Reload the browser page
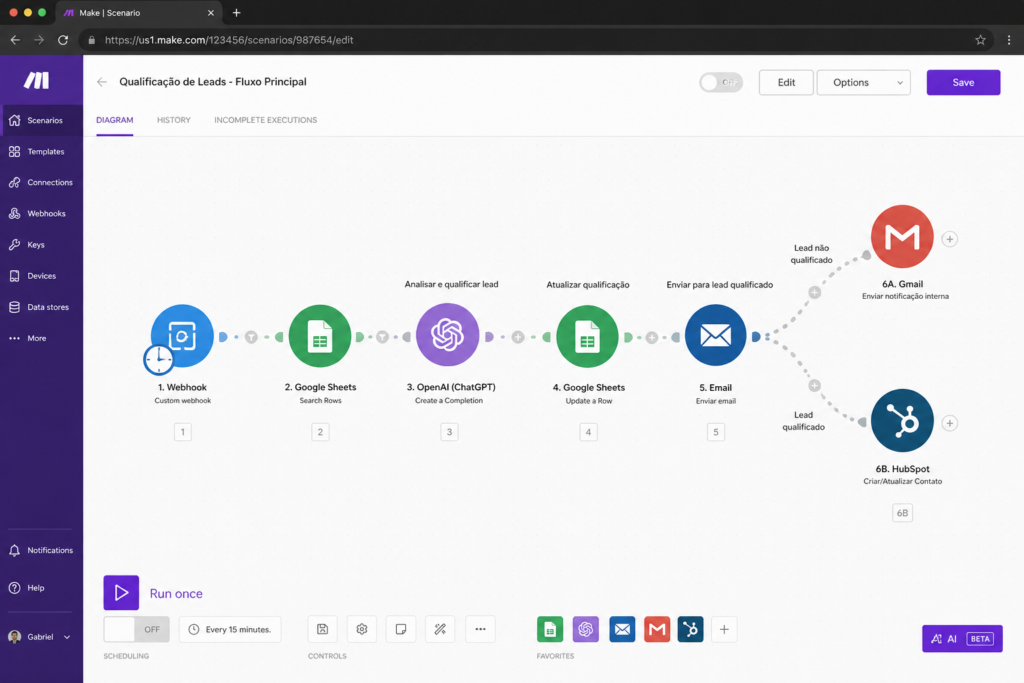This screenshot has height=683, width=1024. point(63,40)
